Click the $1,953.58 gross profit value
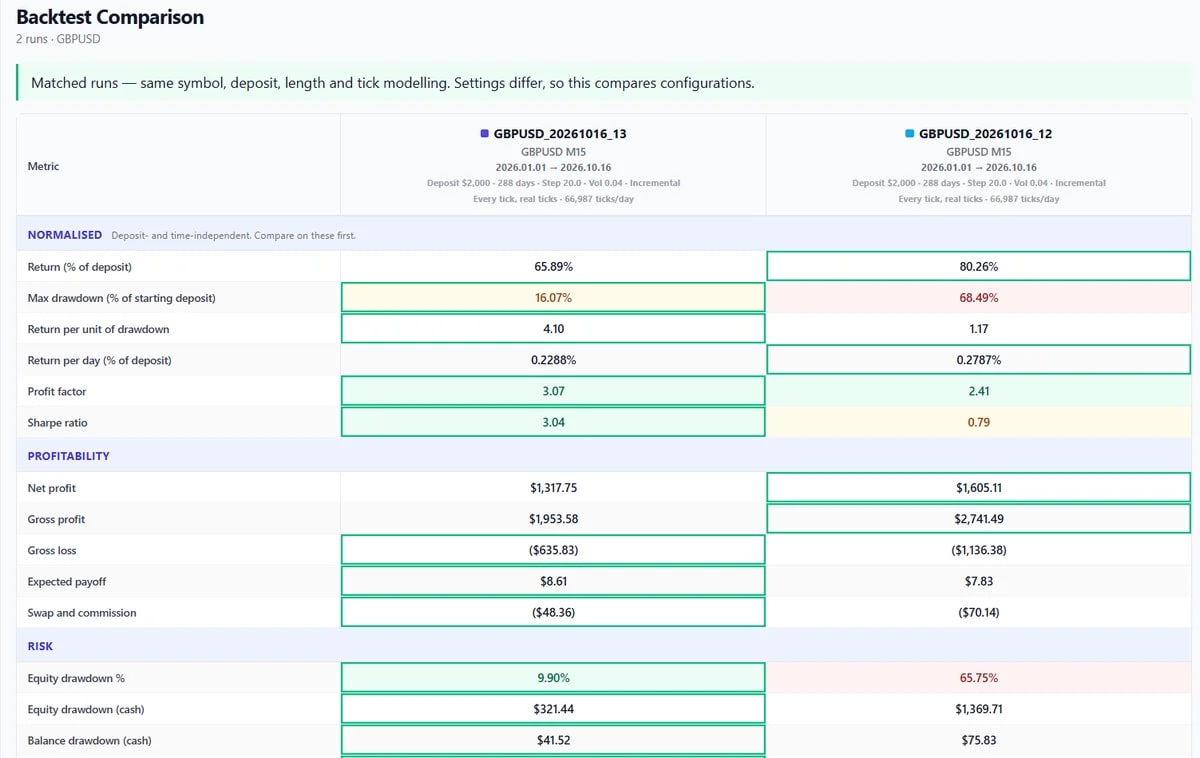Viewport: 1200px width, 758px height. pos(553,519)
